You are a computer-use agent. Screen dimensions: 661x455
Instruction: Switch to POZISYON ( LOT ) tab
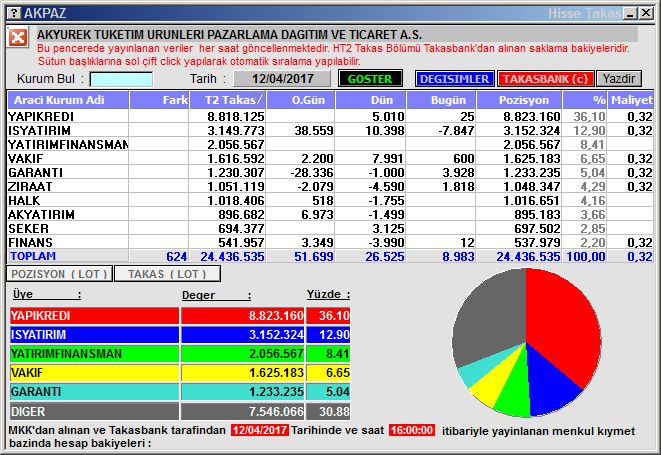(59, 274)
